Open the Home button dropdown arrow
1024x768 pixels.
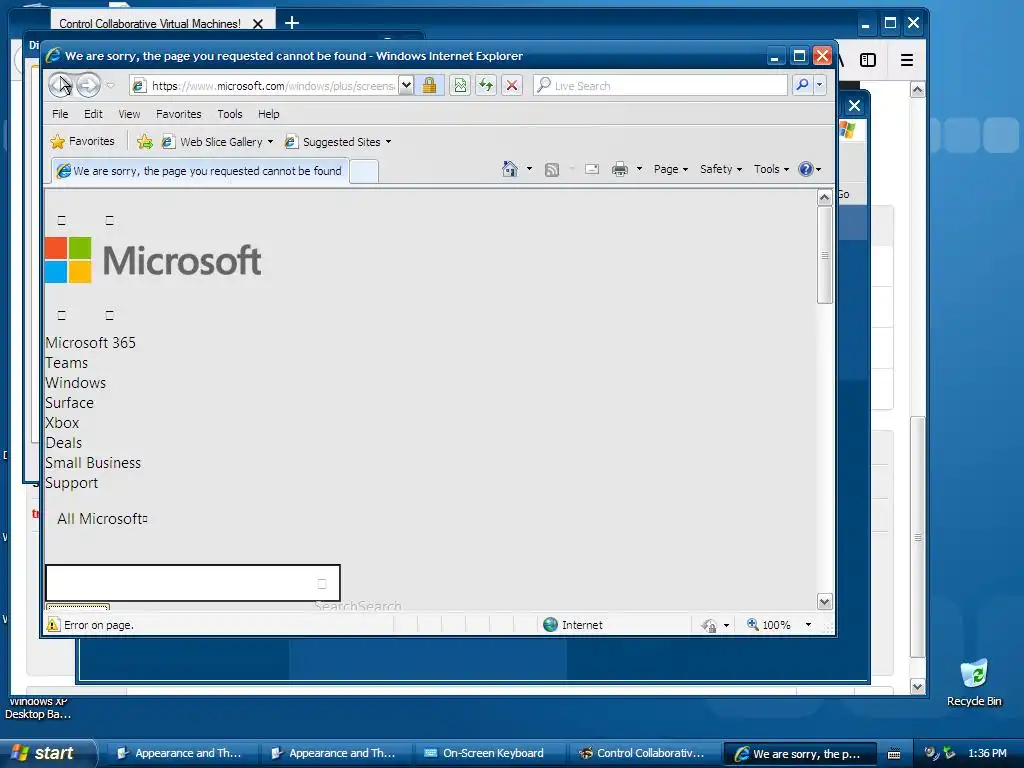[x=529, y=169]
